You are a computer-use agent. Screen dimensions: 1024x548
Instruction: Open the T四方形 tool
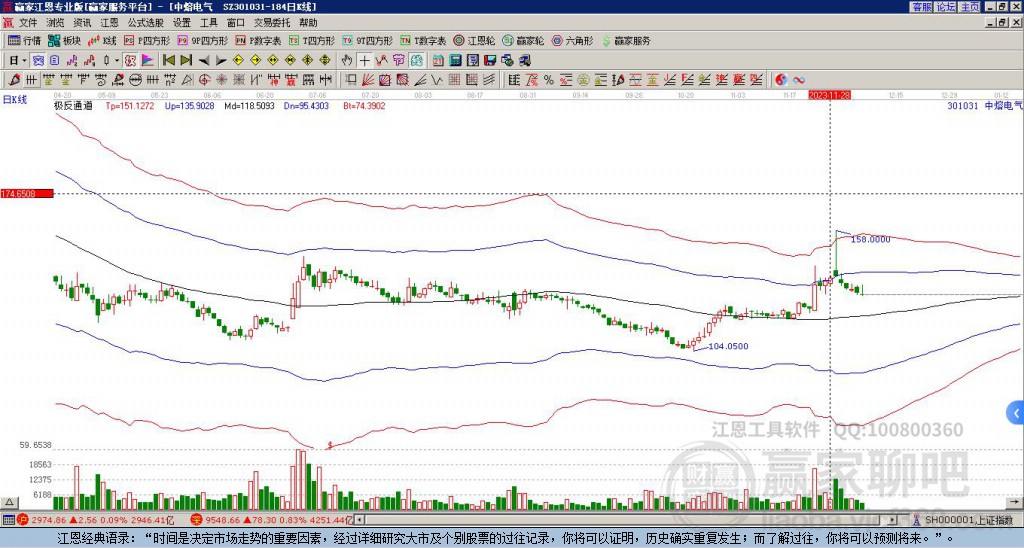click(x=312, y=40)
